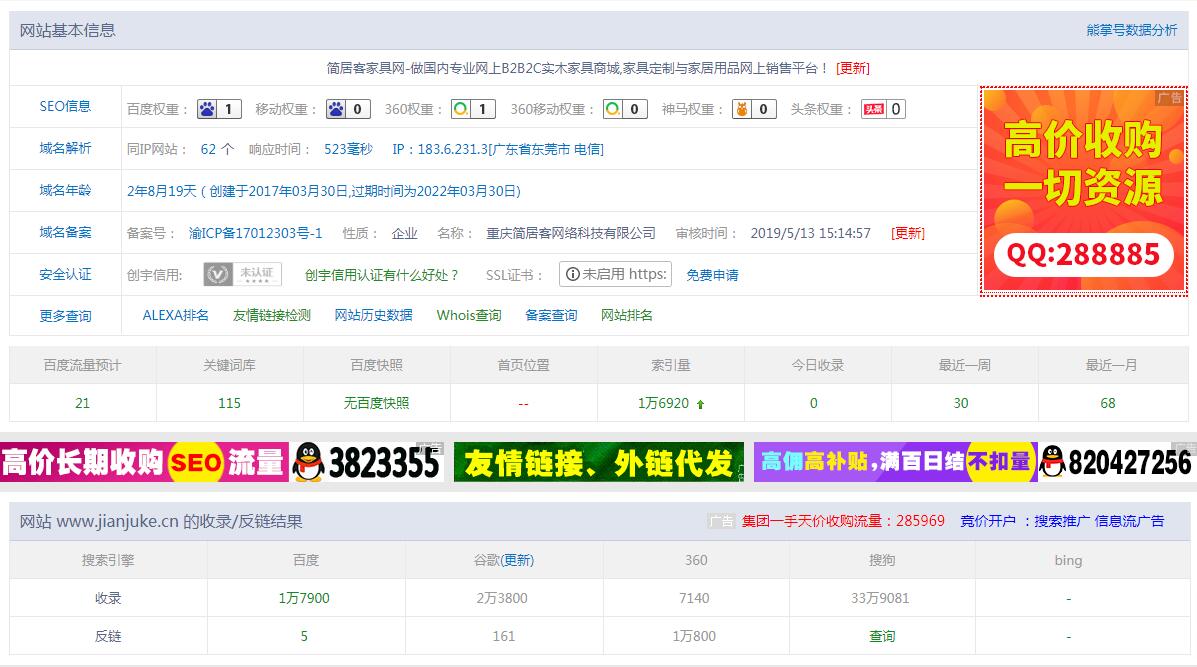Click the red 更新 link after the site title
The image size is (1197, 667).
coord(853,68)
